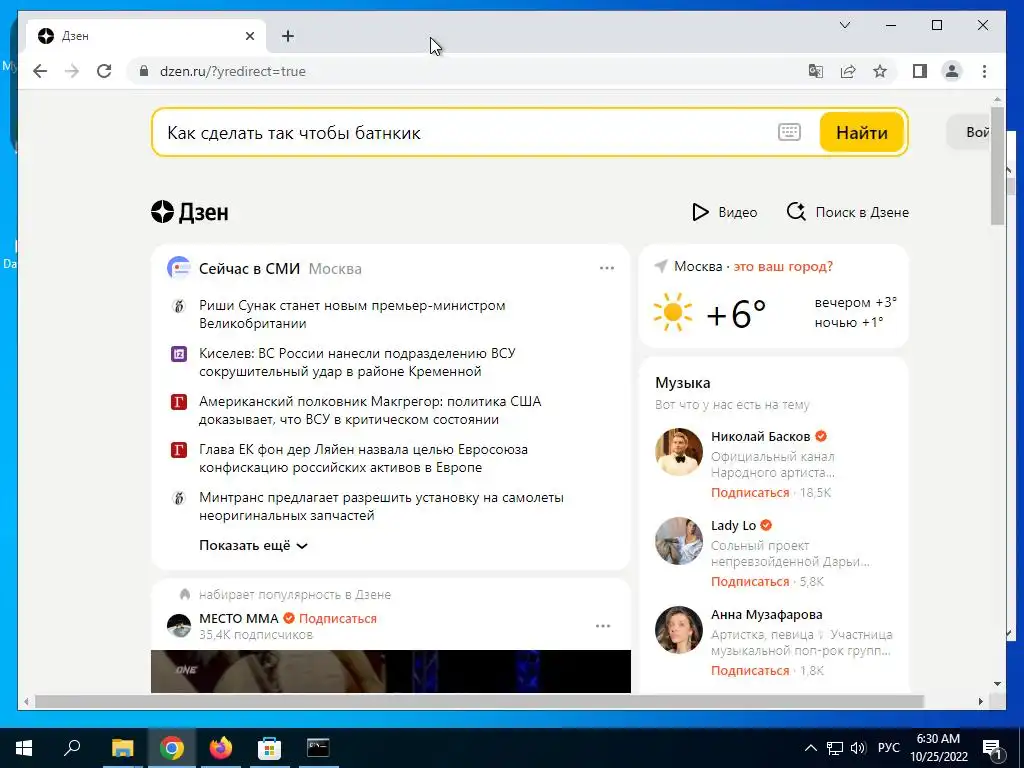
Task: Open the three-dot menu of Сейчас в СМИ
Action: pos(607,268)
